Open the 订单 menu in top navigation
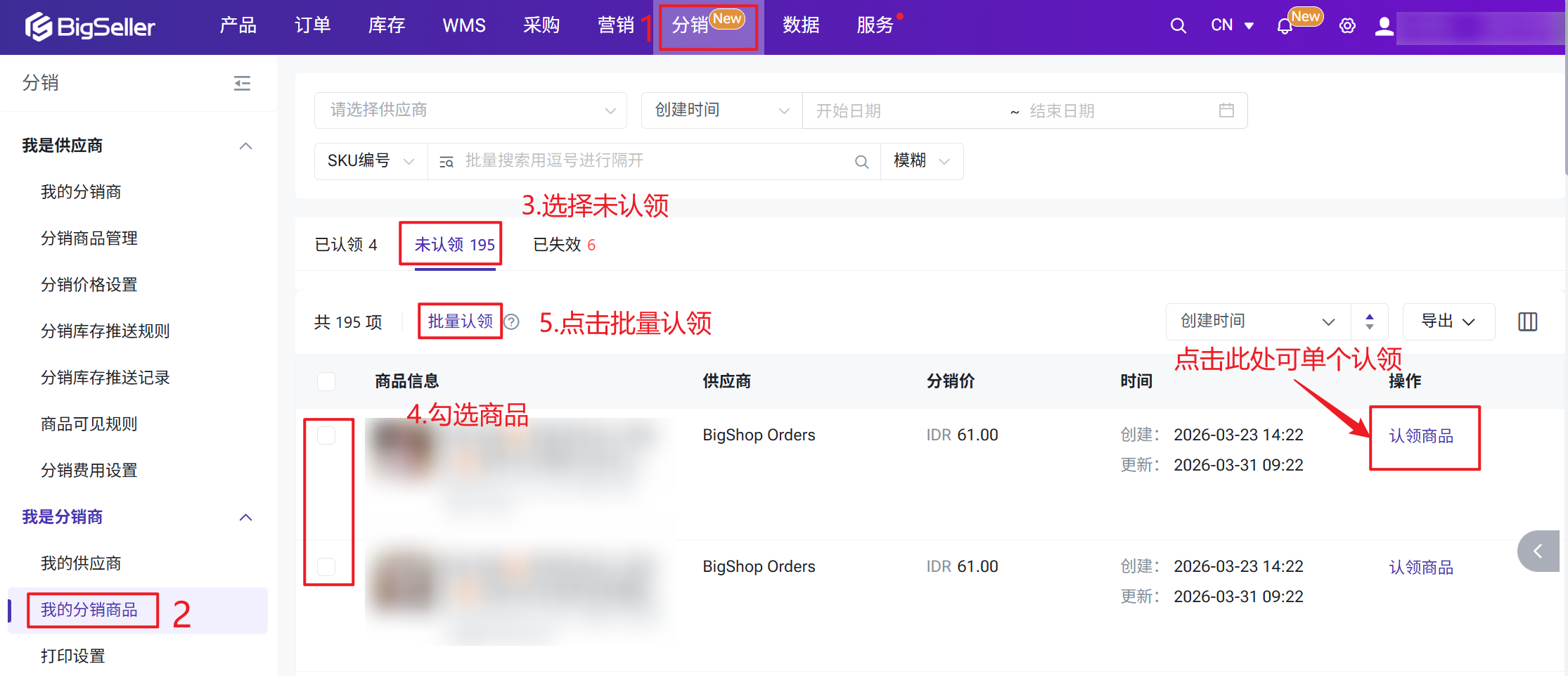Image resolution: width=1568 pixels, height=676 pixels. point(312,26)
